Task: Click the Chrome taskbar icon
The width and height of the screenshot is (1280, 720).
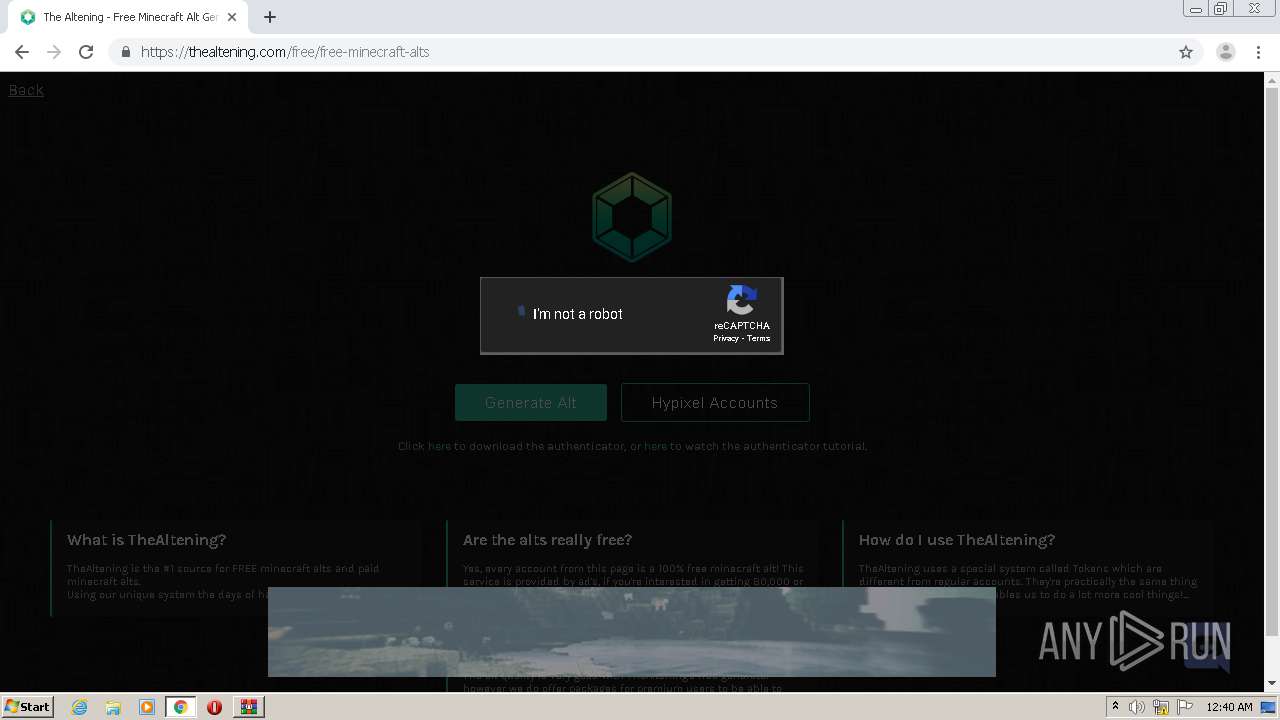Action: coord(180,707)
